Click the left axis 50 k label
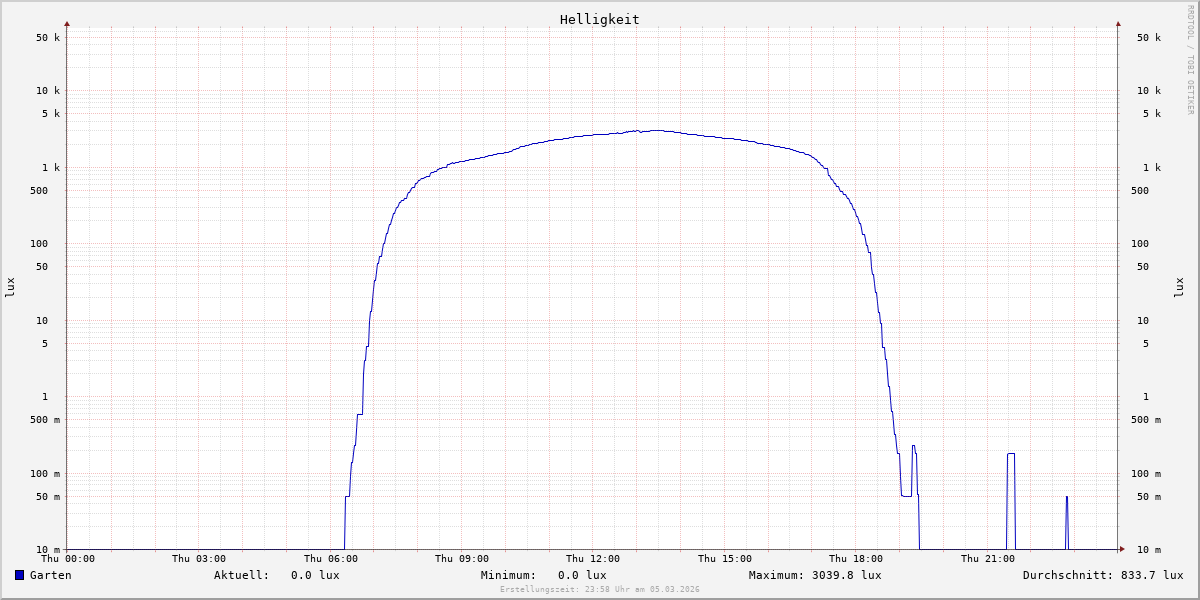Image resolution: width=1200 pixels, height=600 pixels. coord(48,38)
